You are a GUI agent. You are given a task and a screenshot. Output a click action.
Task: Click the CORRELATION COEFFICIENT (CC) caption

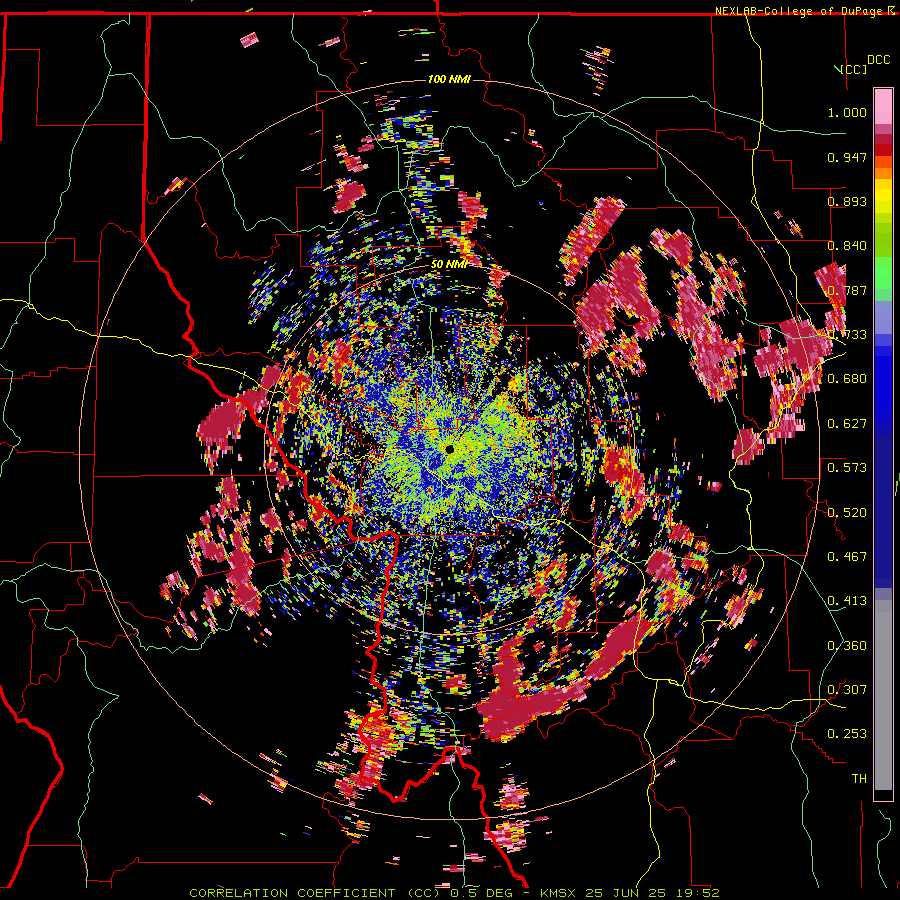315,893
